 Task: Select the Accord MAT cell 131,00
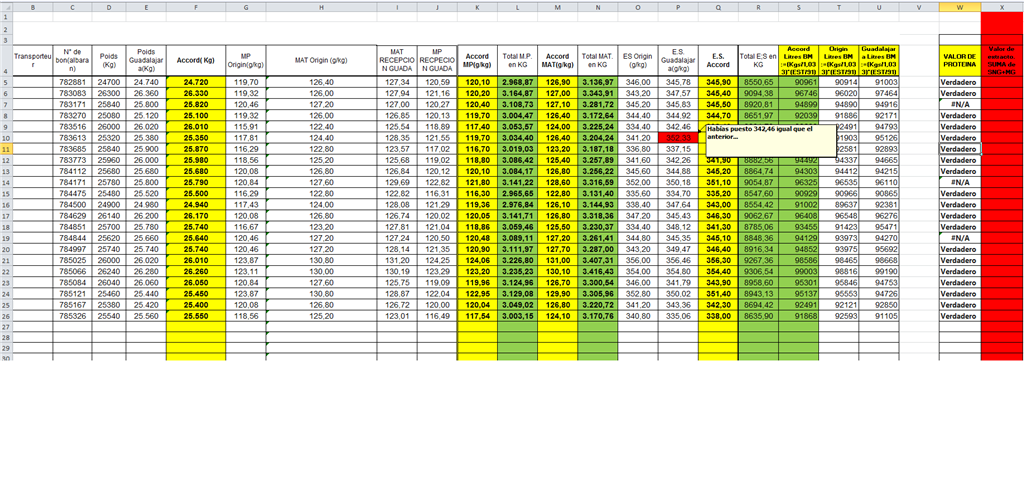[x=558, y=260]
